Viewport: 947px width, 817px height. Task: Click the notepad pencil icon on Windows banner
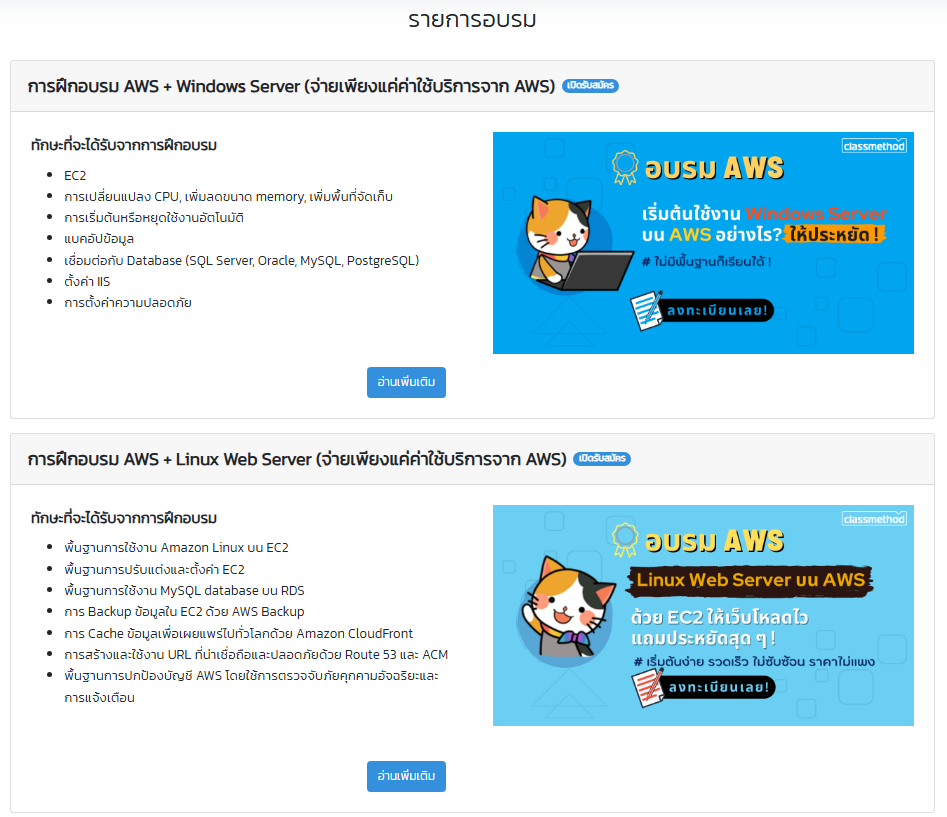646,310
